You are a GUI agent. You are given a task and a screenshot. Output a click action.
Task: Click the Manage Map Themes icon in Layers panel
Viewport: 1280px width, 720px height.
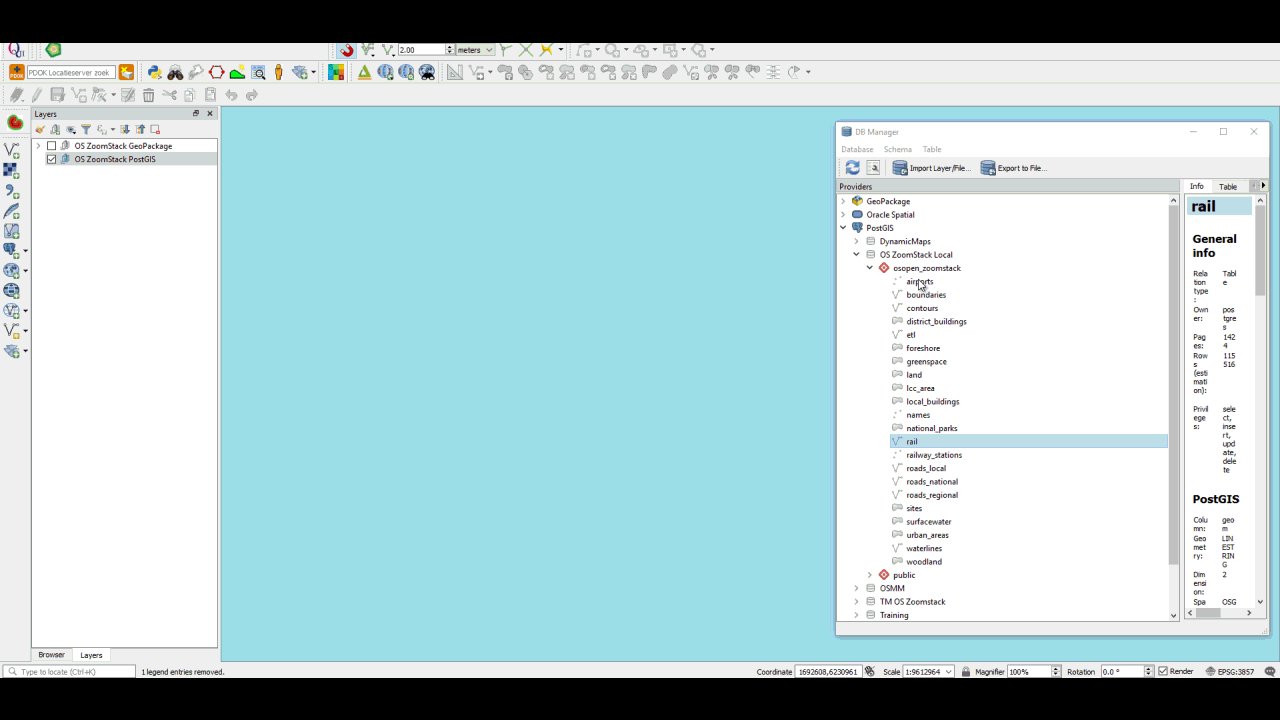pos(71,129)
